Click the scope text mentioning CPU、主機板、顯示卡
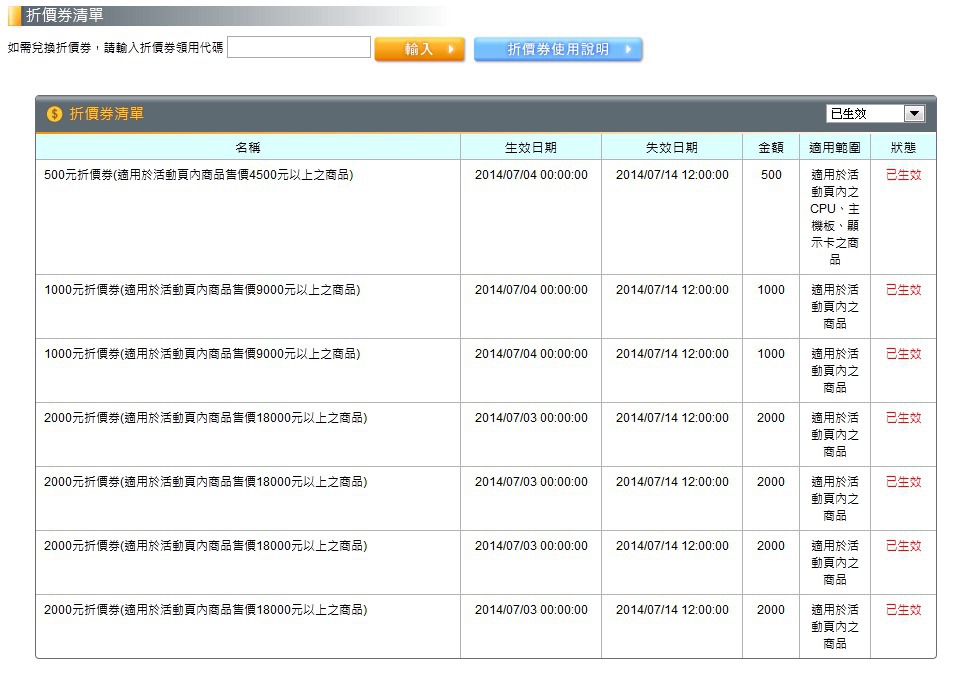 (835, 217)
